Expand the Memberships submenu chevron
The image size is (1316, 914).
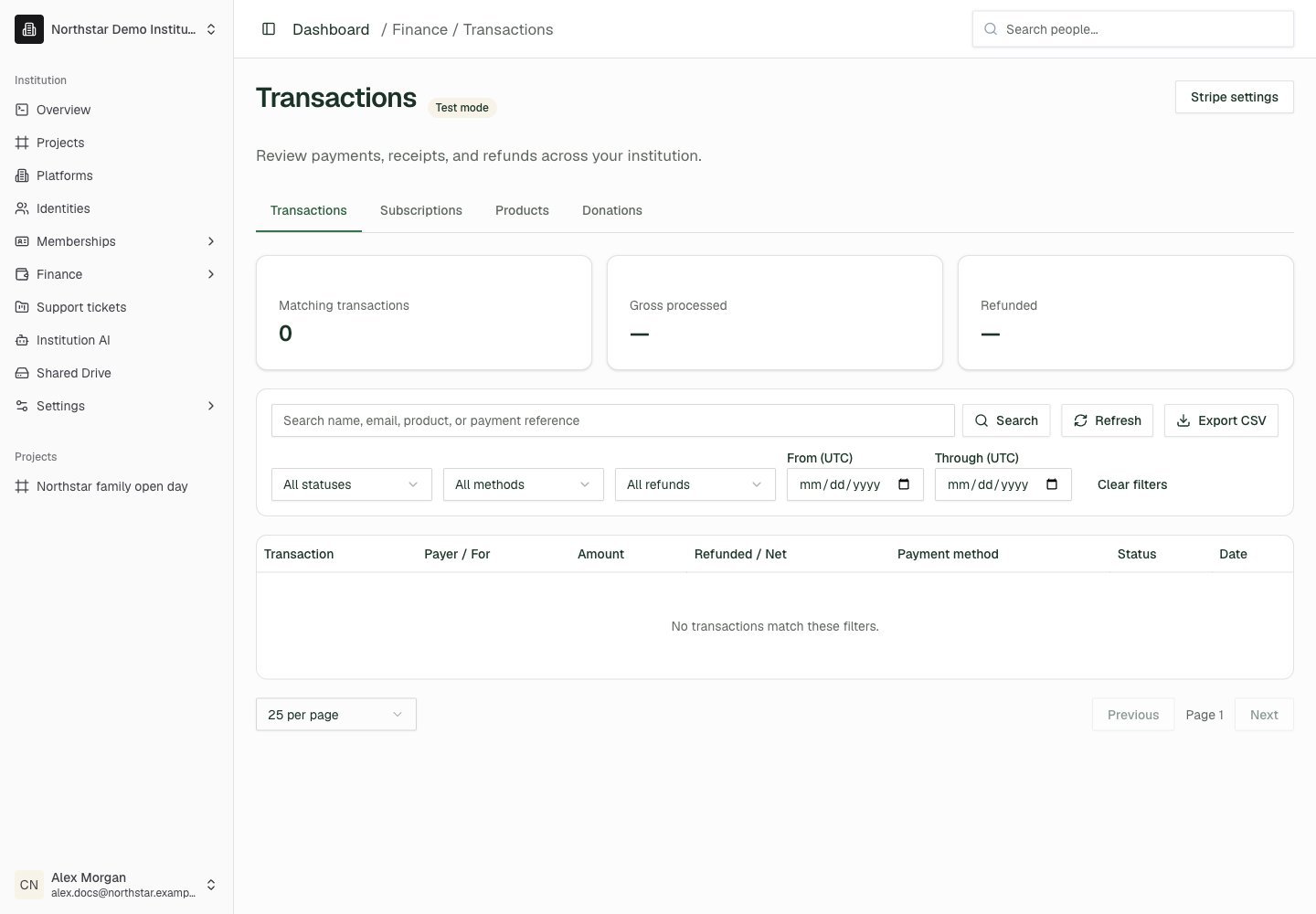click(x=211, y=241)
